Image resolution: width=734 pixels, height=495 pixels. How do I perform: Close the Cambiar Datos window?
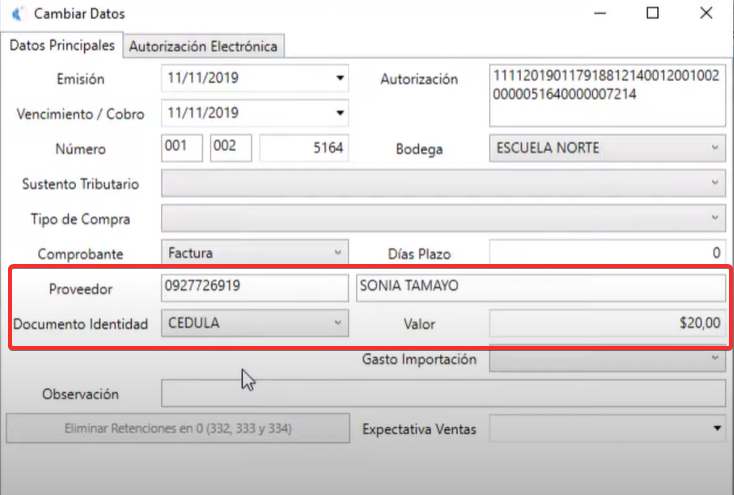tap(706, 13)
